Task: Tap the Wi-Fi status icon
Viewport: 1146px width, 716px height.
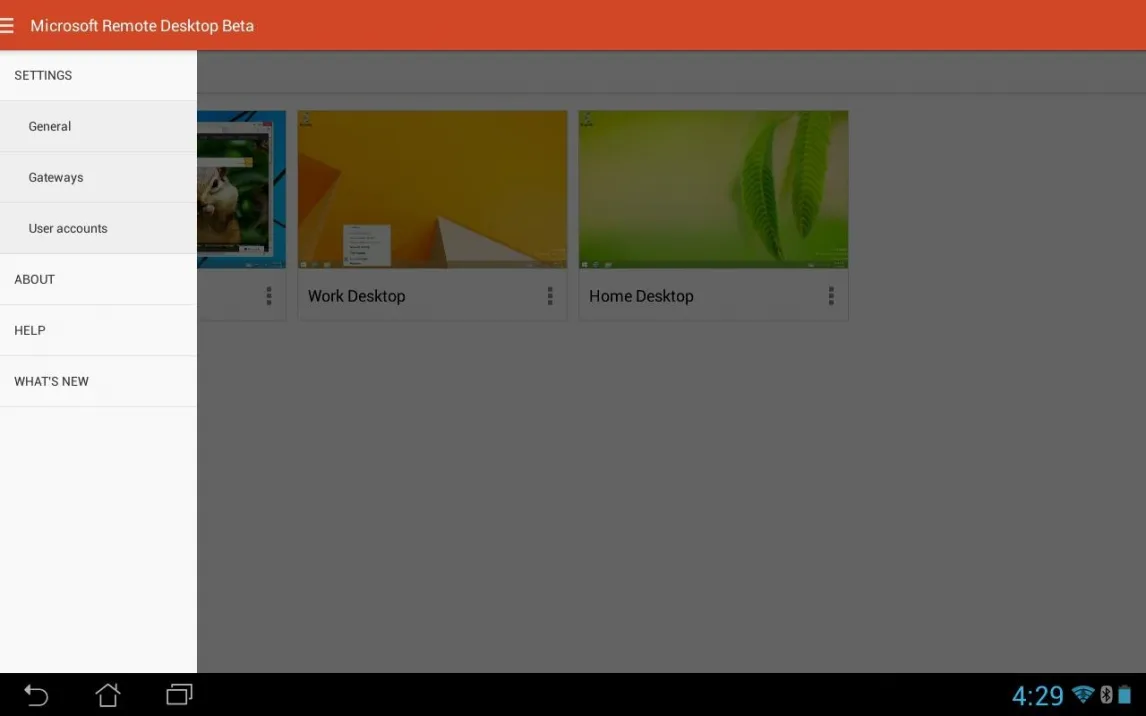Action: pos(1082,694)
